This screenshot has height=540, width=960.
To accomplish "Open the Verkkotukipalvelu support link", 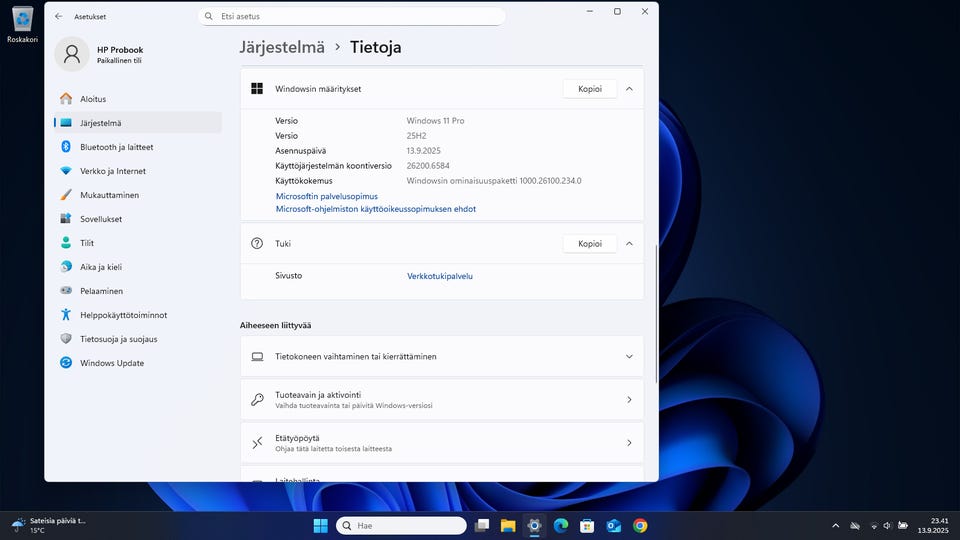I will click(x=439, y=276).
